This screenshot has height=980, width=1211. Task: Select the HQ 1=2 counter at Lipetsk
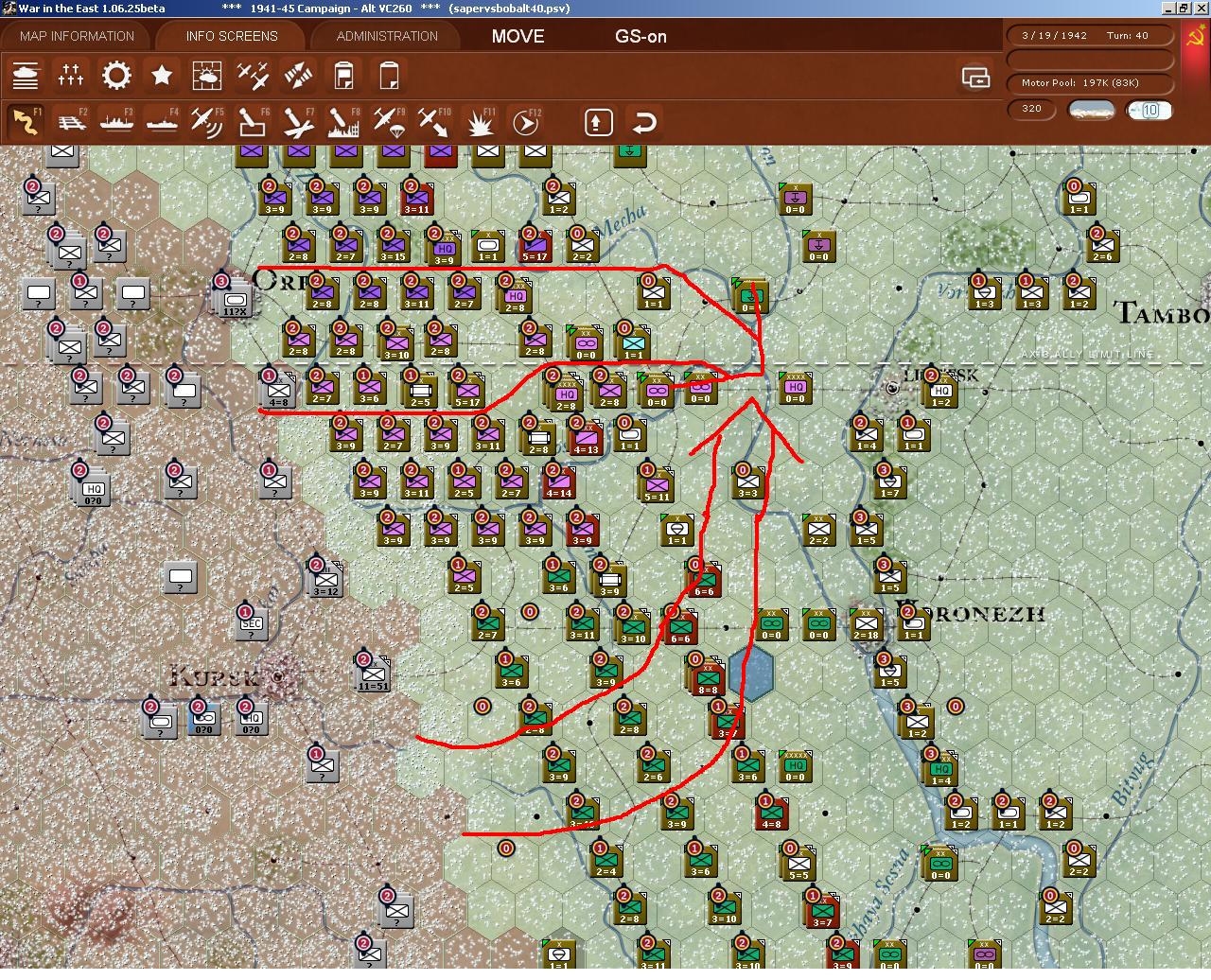[x=940, y=391]
